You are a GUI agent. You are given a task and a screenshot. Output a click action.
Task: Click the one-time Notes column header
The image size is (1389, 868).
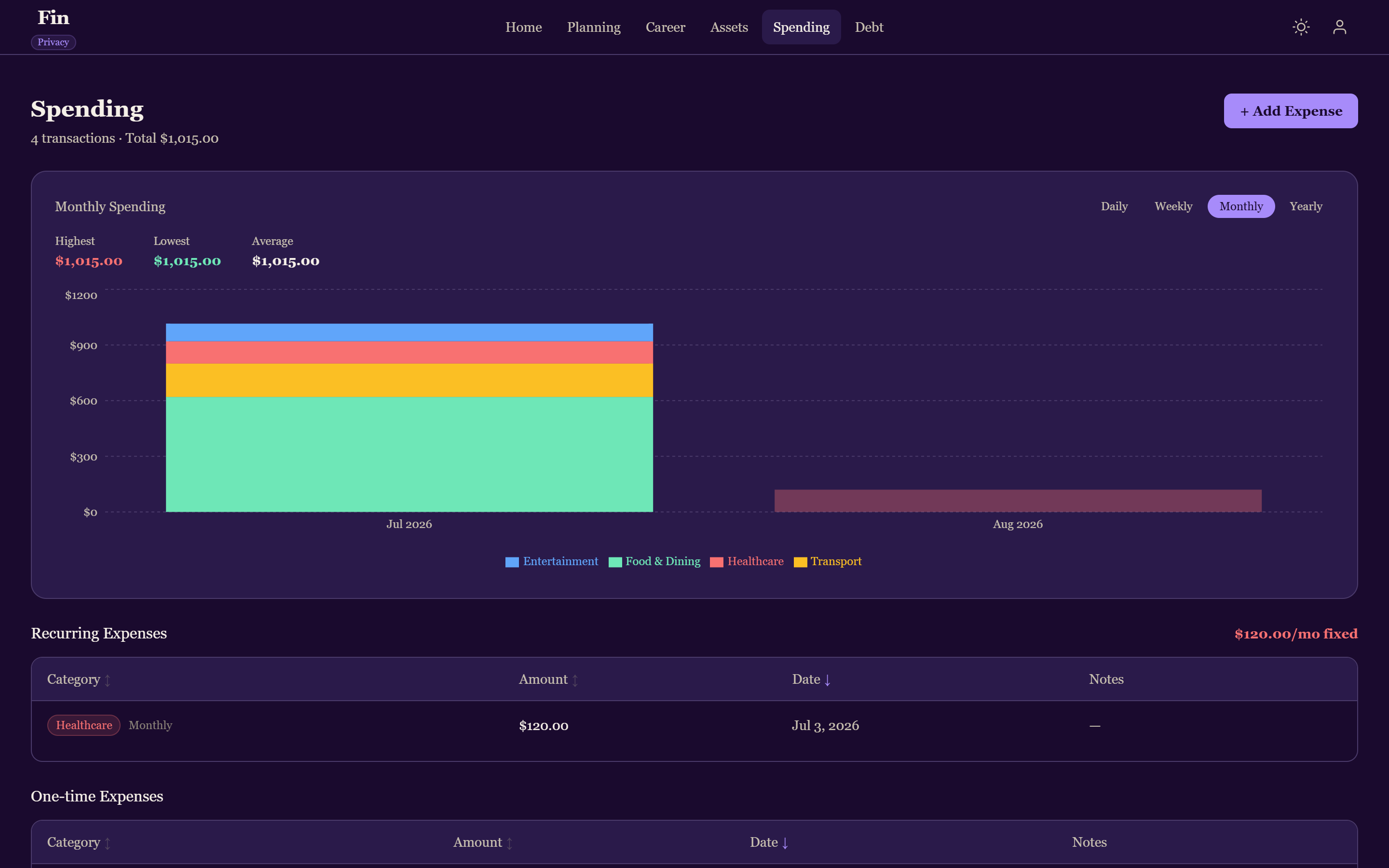click(x=1089, y=842)
